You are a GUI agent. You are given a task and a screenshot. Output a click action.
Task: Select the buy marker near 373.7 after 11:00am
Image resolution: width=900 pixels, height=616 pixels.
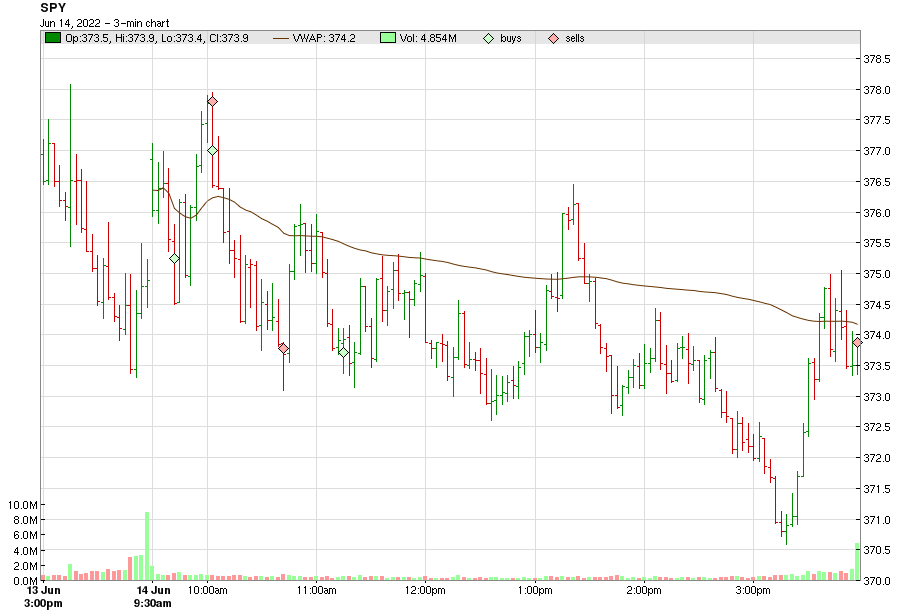pyautogui.click(x=343, y=352)
